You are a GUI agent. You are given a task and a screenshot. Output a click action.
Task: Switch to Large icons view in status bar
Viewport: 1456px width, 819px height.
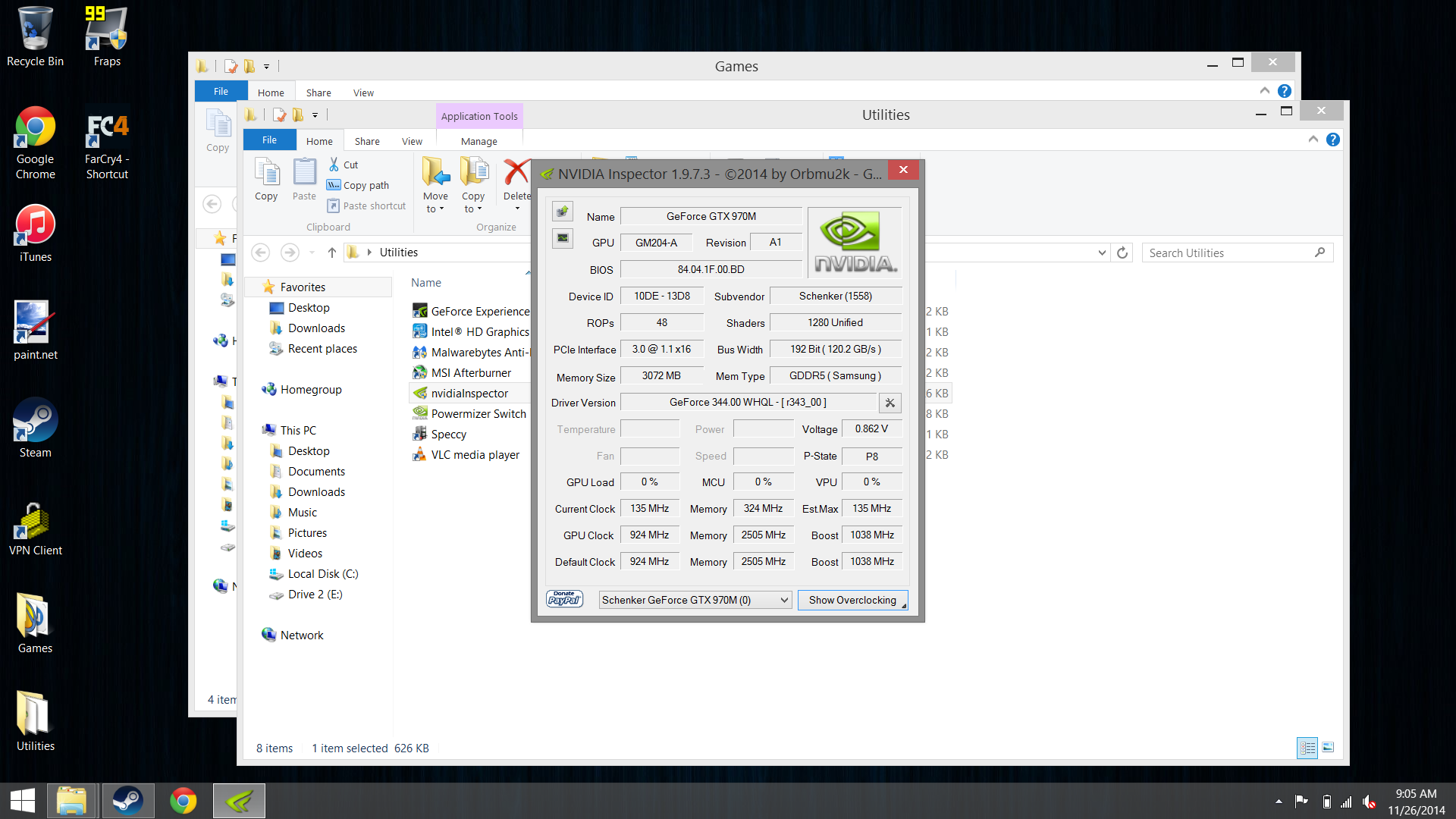point(1328,748)
